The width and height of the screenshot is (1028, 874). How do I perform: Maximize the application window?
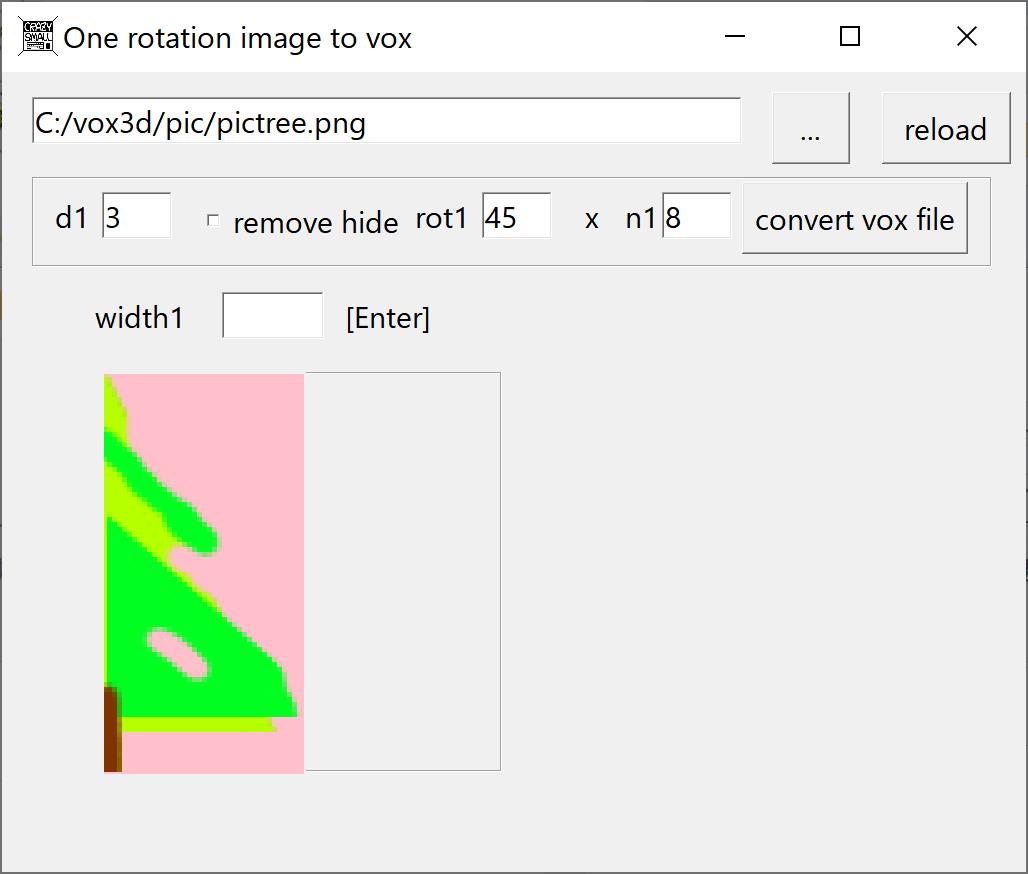click(x=850, y=37)
